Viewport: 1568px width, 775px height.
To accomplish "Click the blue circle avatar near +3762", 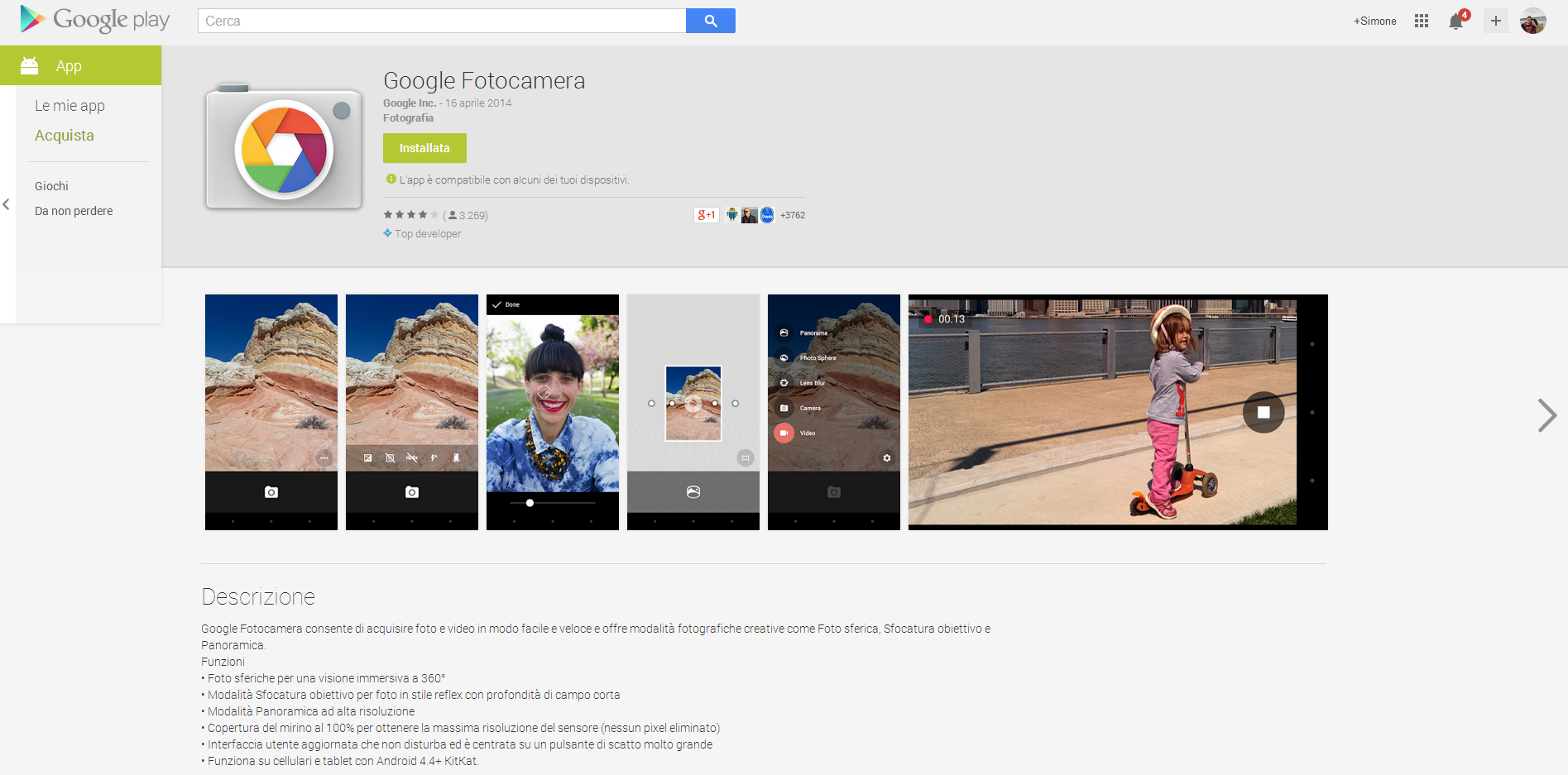I will tap(767, 215).
